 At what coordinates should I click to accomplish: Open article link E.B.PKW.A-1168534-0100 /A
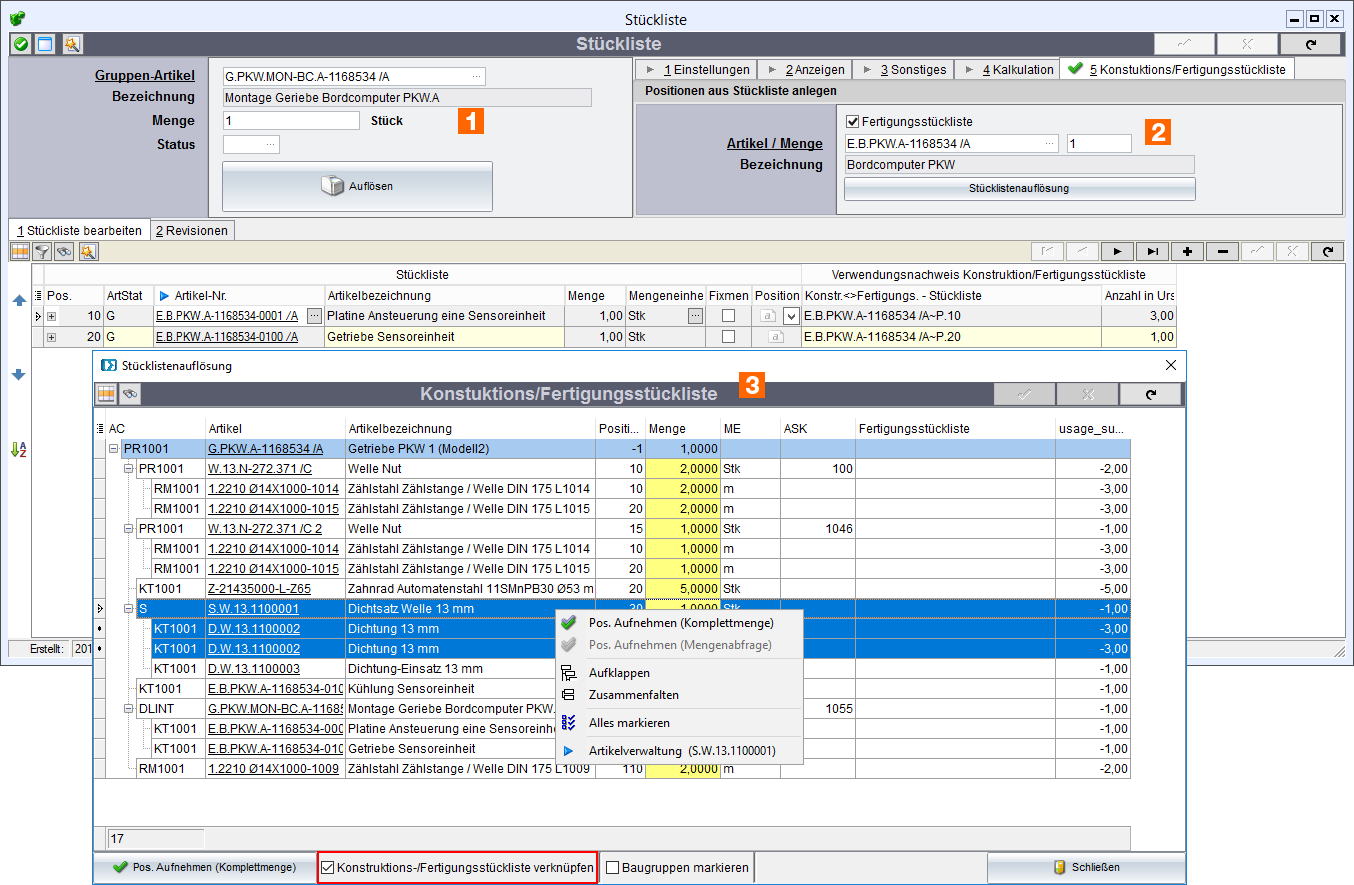tap(227, 337)
